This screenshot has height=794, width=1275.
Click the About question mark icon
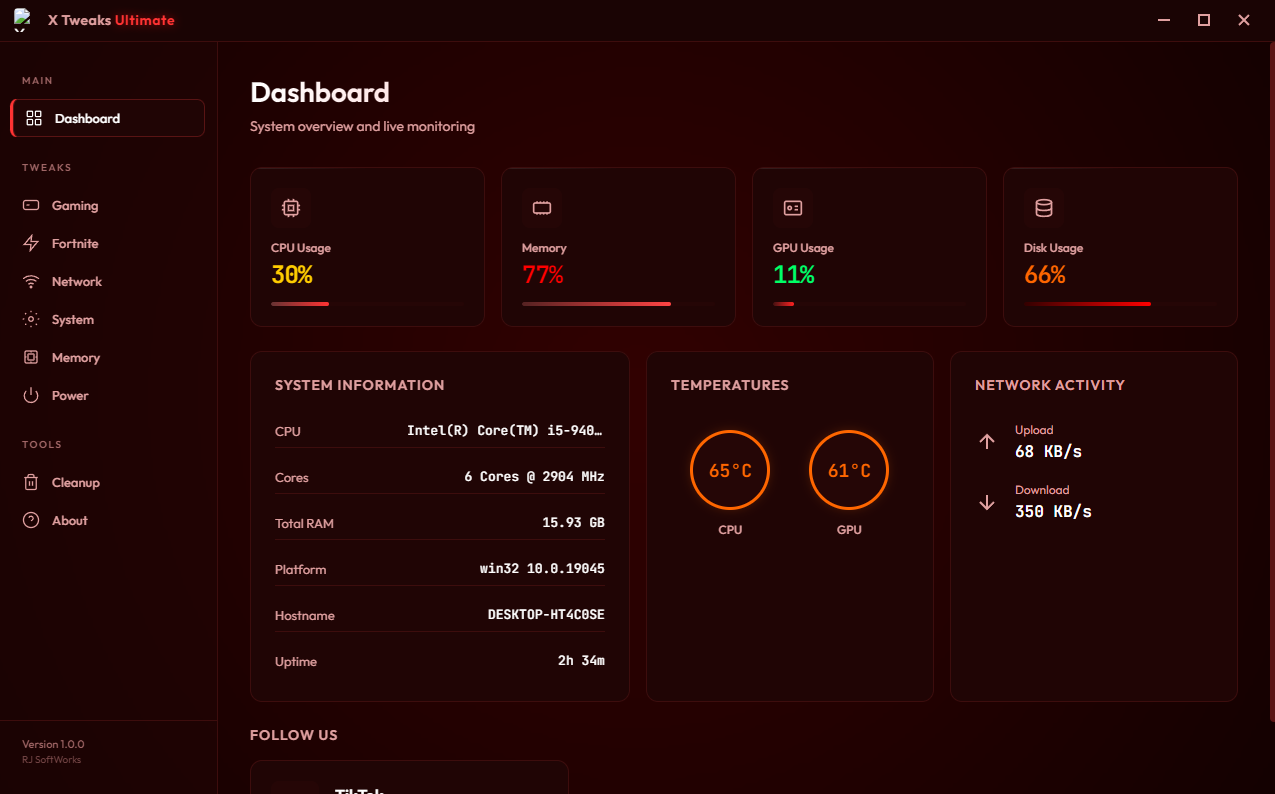(x=32, y=520)
